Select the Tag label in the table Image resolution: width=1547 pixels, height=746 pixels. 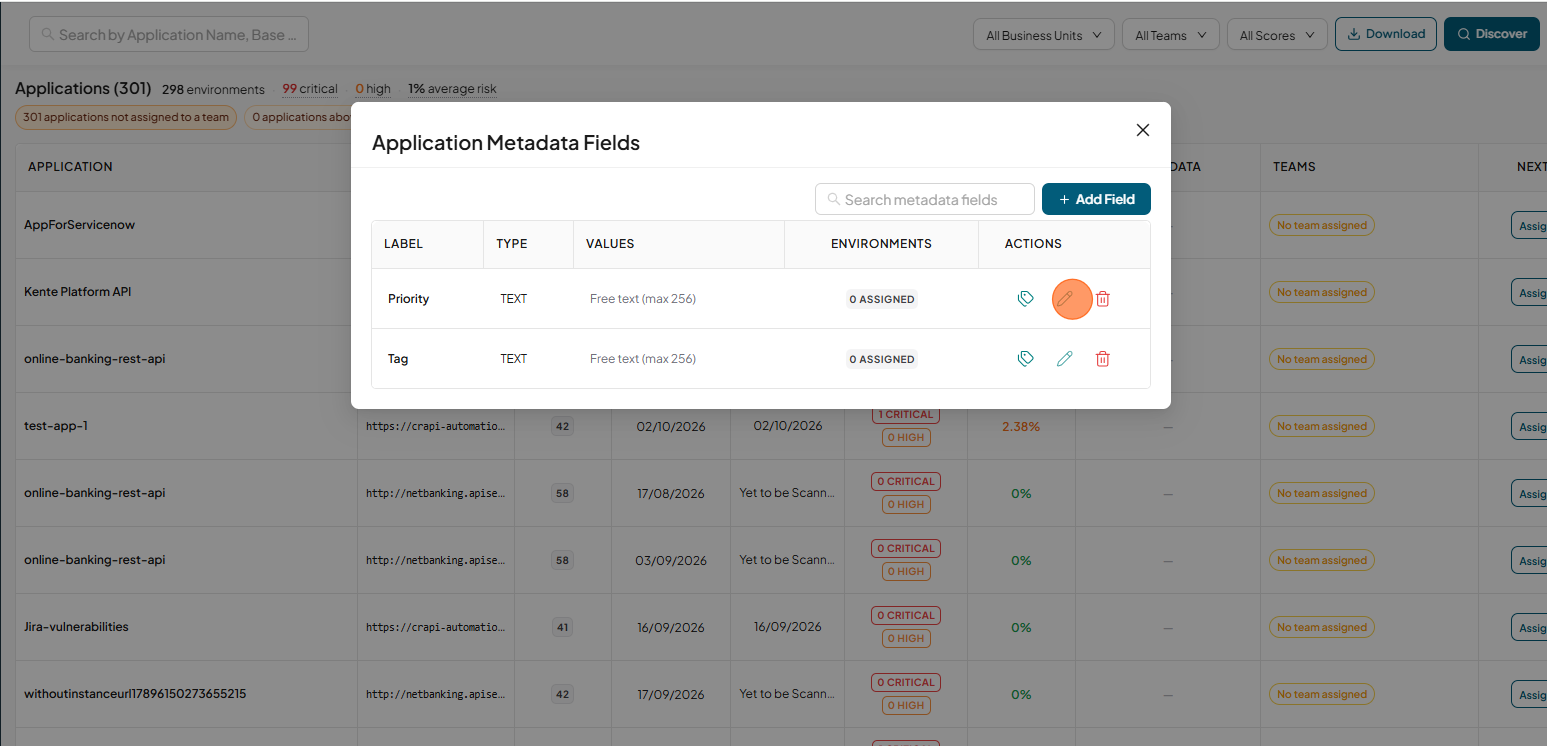(398, 359)
